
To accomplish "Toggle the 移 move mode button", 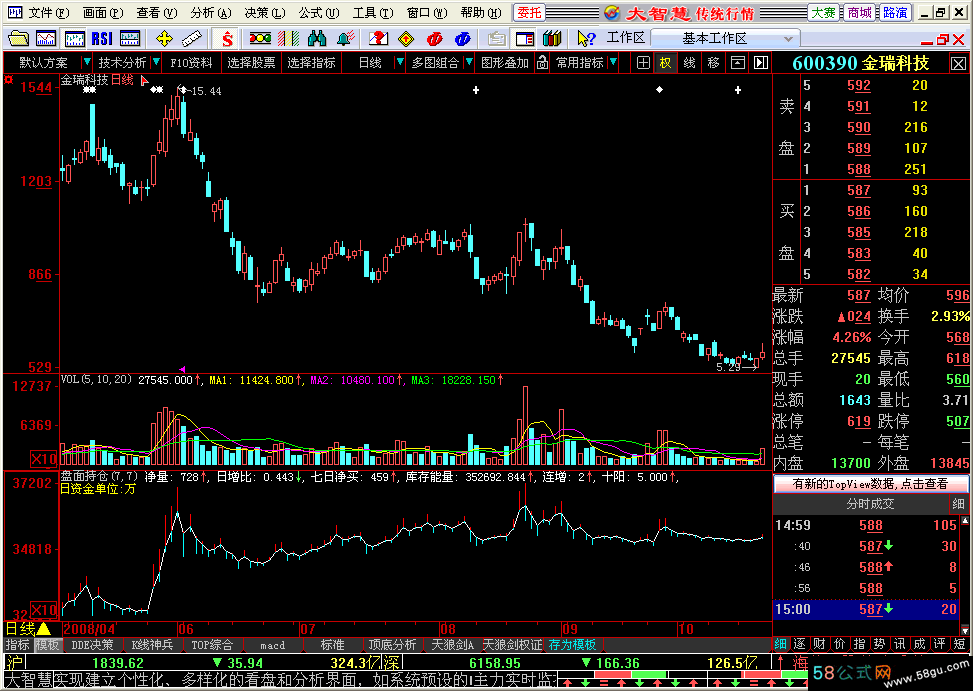I will pos(714,63).
